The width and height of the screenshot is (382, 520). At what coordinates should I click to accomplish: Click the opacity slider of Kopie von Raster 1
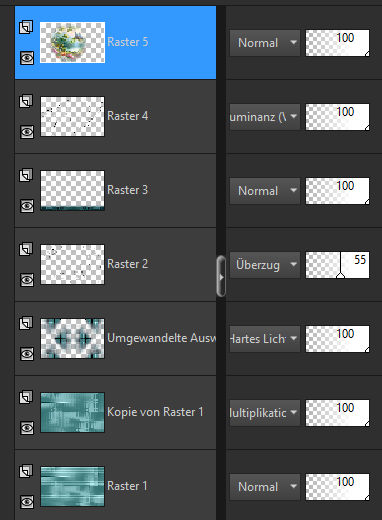337,413
